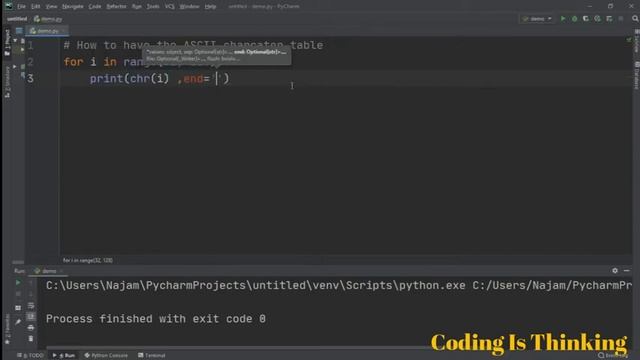Open the TODO tool window button
Viewport: 640px width, 360px height.
point(30,356)
